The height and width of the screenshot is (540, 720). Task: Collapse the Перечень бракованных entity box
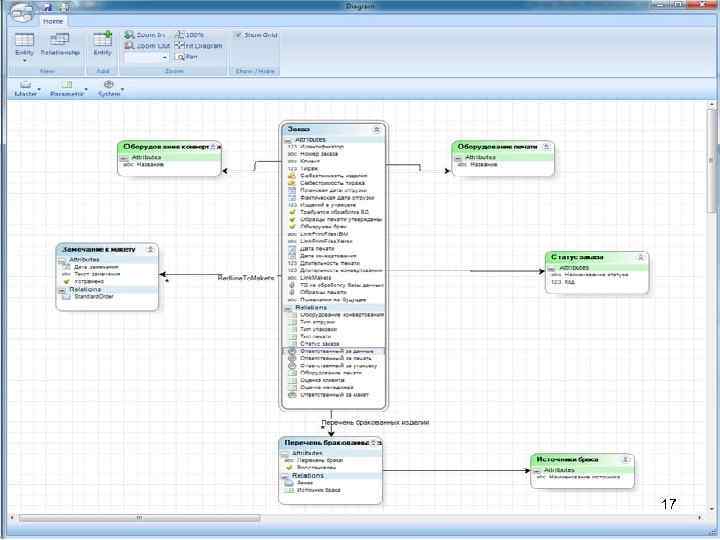point(373,443)
